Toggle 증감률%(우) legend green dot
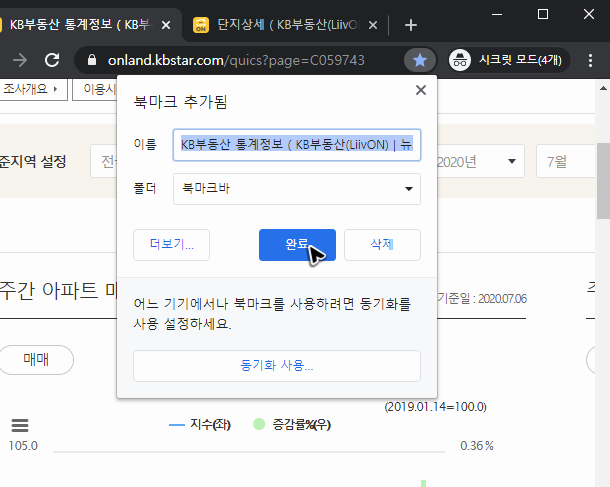The width and height of the screenshot is (610, 487). [259, 424]
